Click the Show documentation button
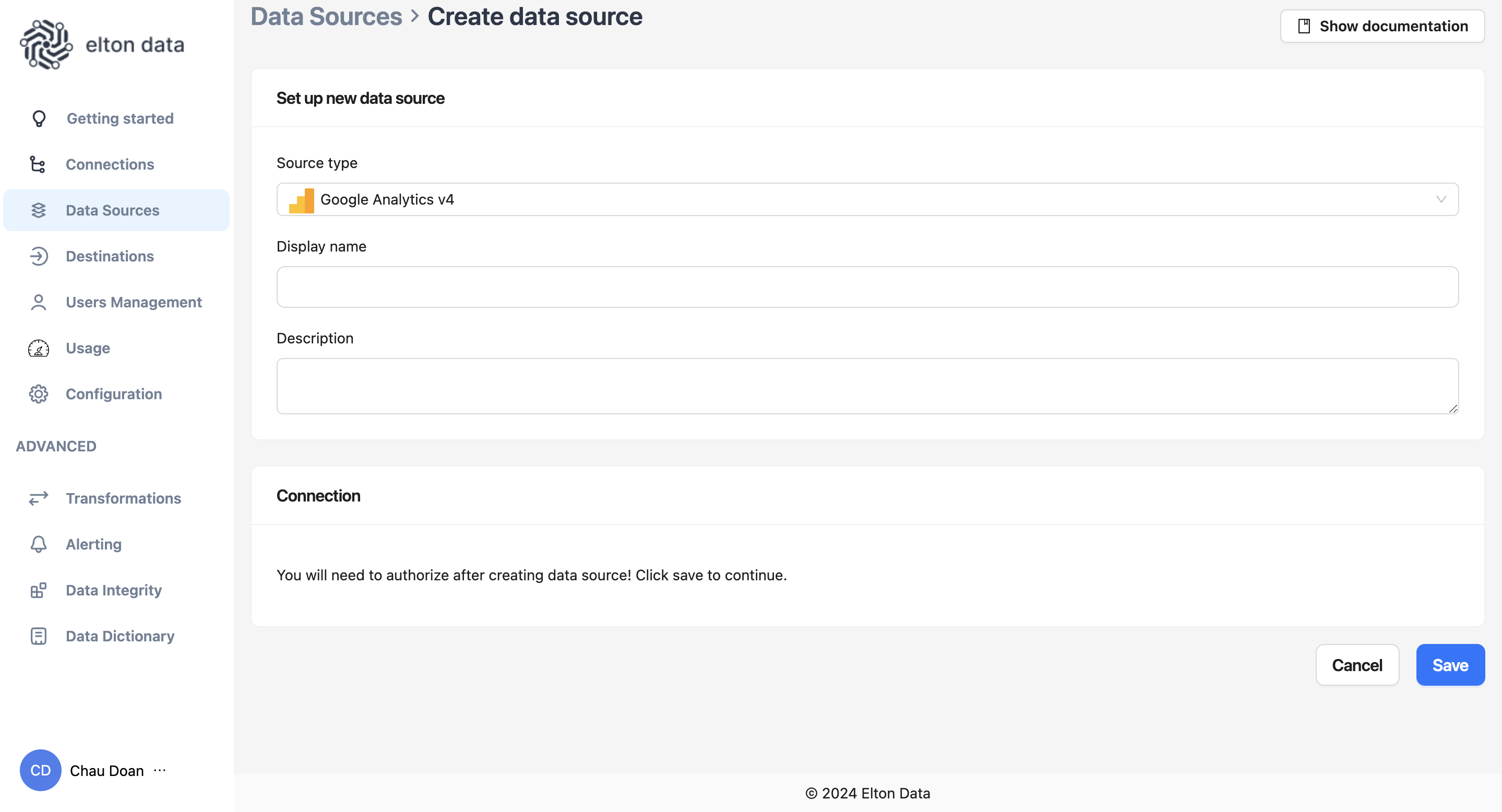The image size is (1502, 812). tap(1382, 26)
